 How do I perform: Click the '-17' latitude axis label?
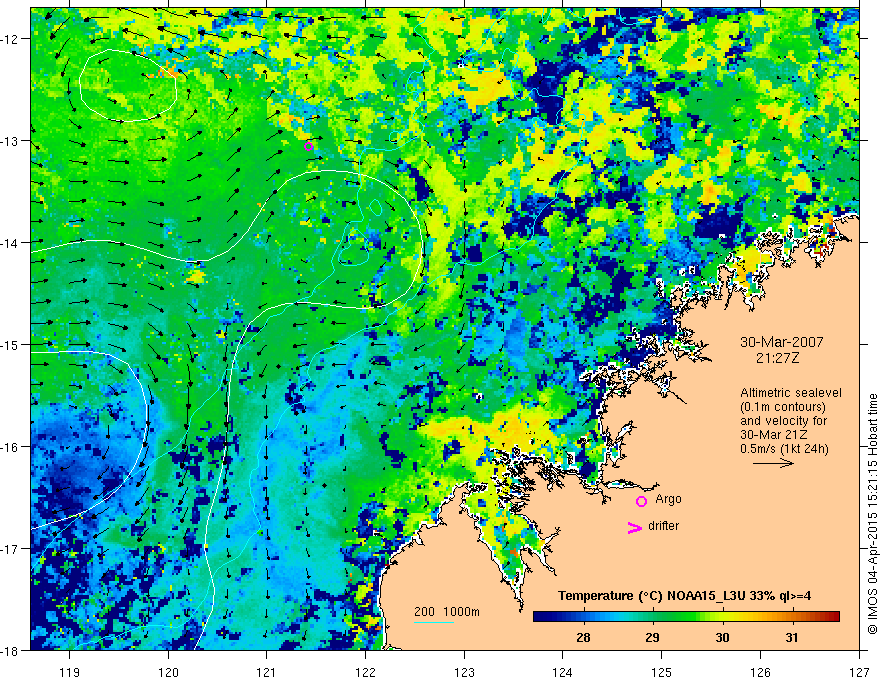click(x=10, y=549)
